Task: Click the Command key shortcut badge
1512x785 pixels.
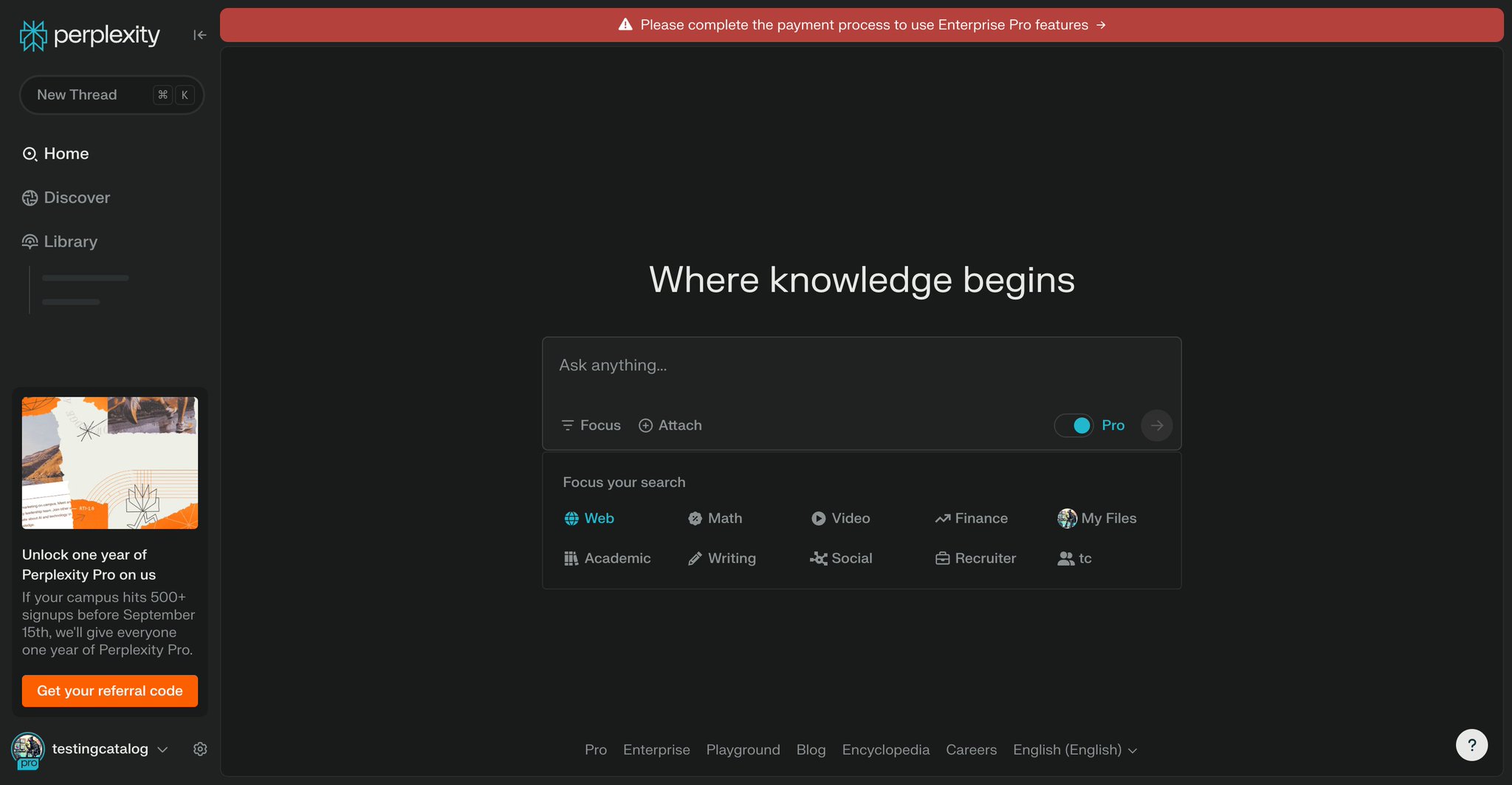Action: click(x=162, y=95)
